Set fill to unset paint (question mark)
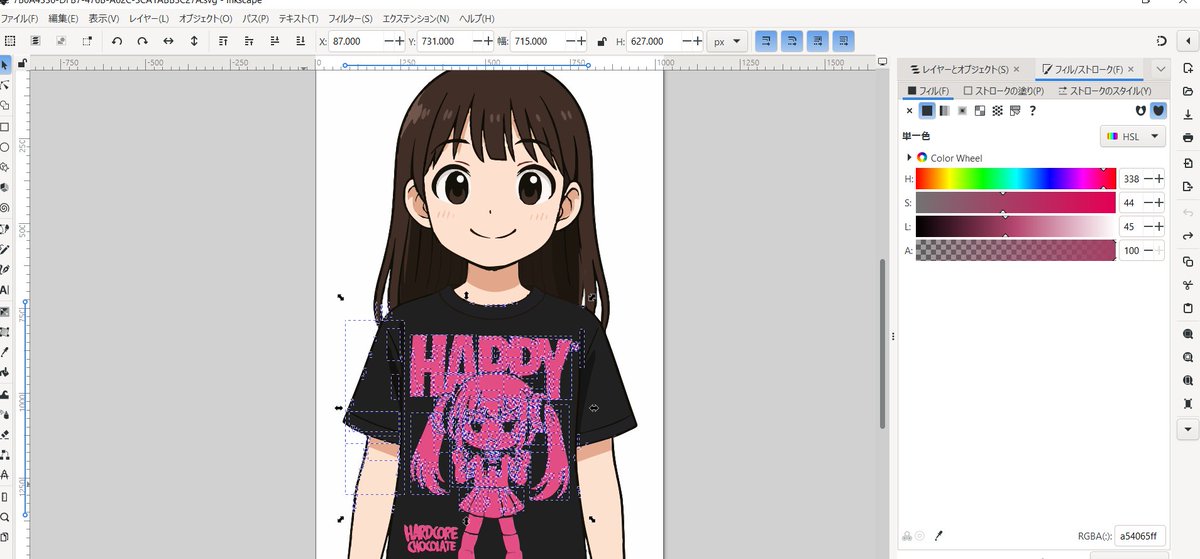 click(1032, 111)
